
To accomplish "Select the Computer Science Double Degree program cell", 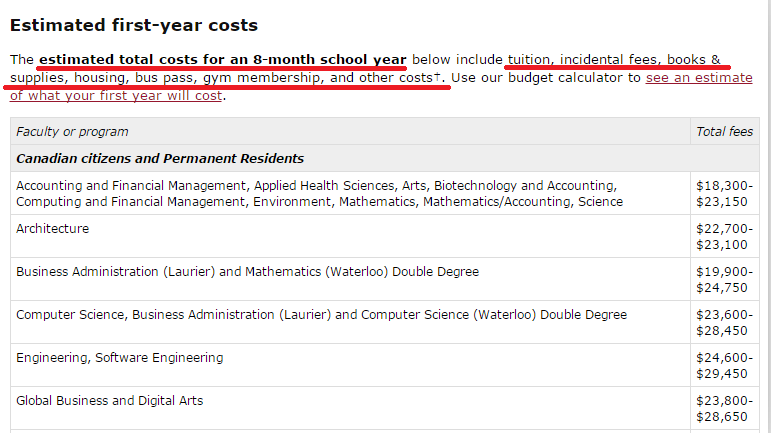I will pos(321,314).
